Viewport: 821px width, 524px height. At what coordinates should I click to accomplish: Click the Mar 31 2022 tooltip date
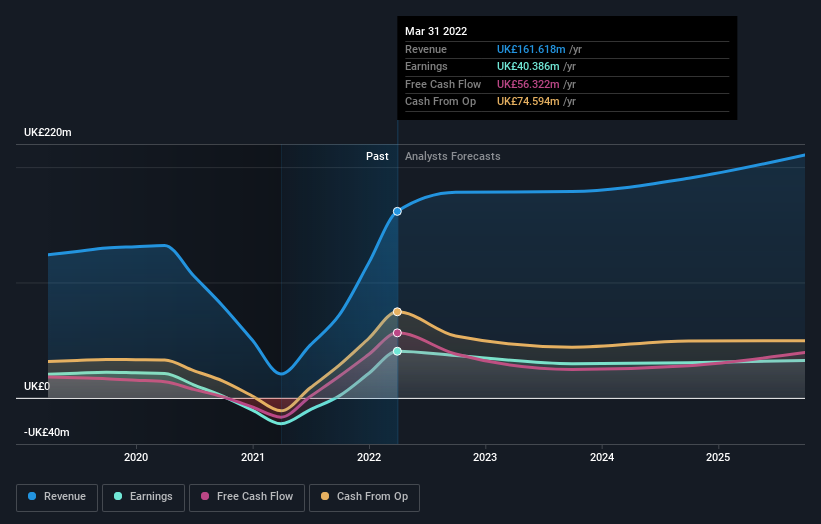pos(436,31)
